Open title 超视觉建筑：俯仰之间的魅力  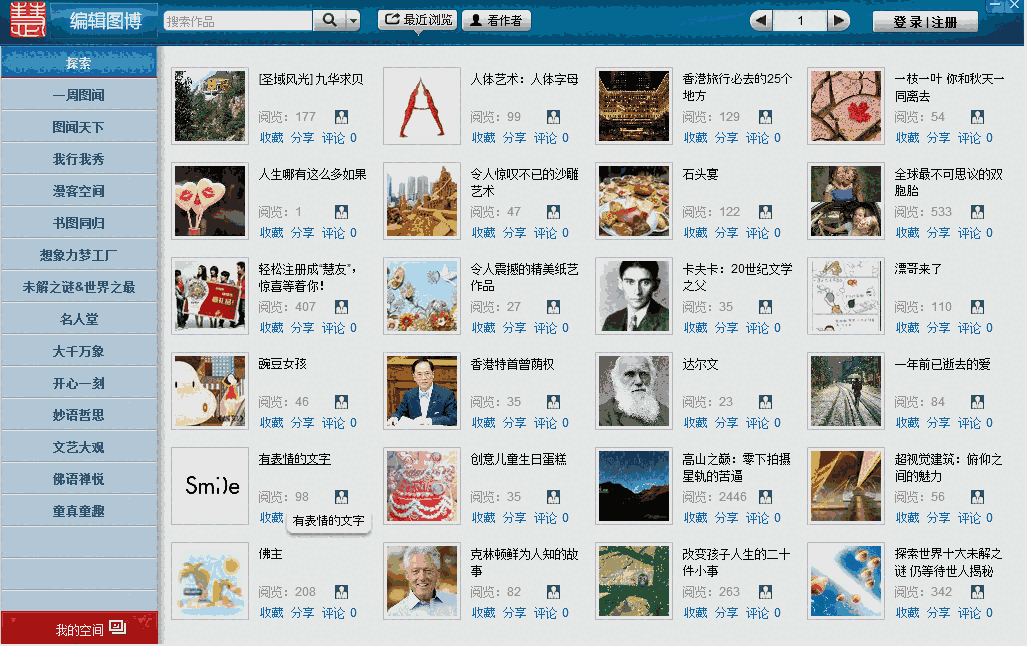(x=948, y=468)
